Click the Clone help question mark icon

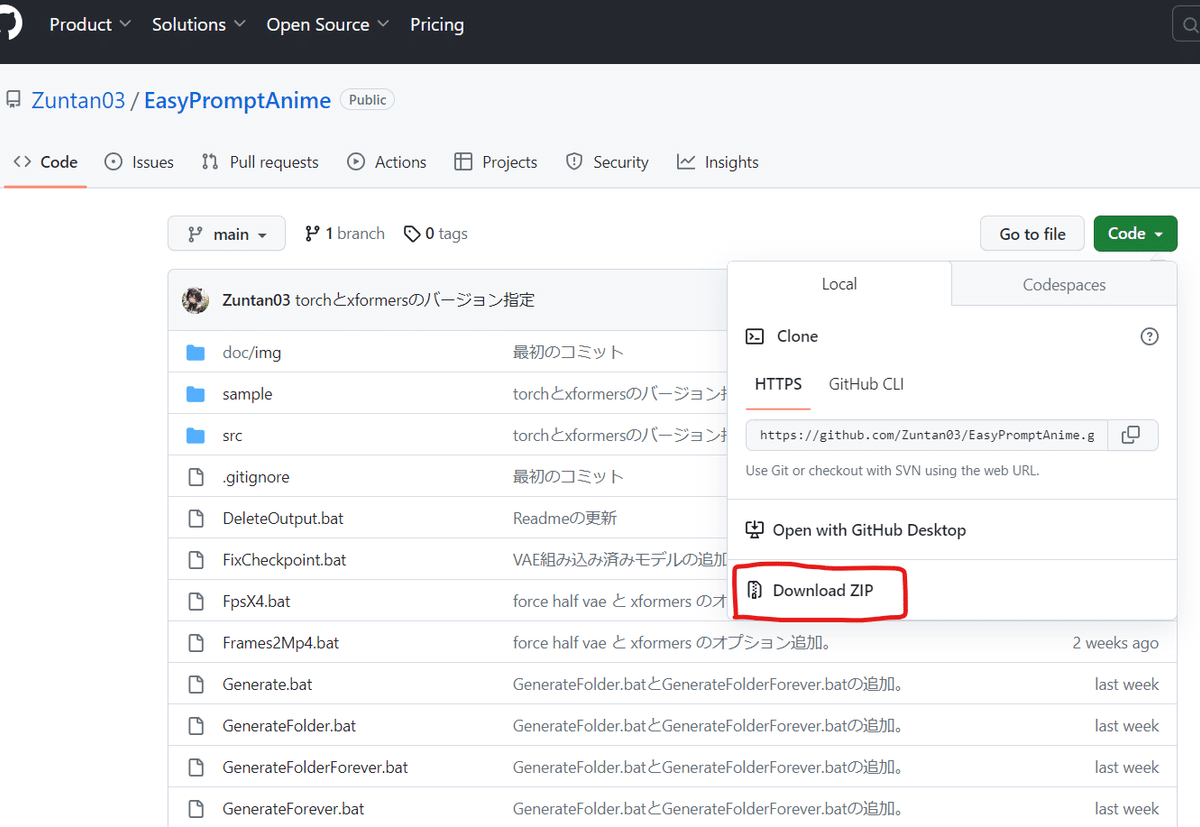pos(1149,336)
